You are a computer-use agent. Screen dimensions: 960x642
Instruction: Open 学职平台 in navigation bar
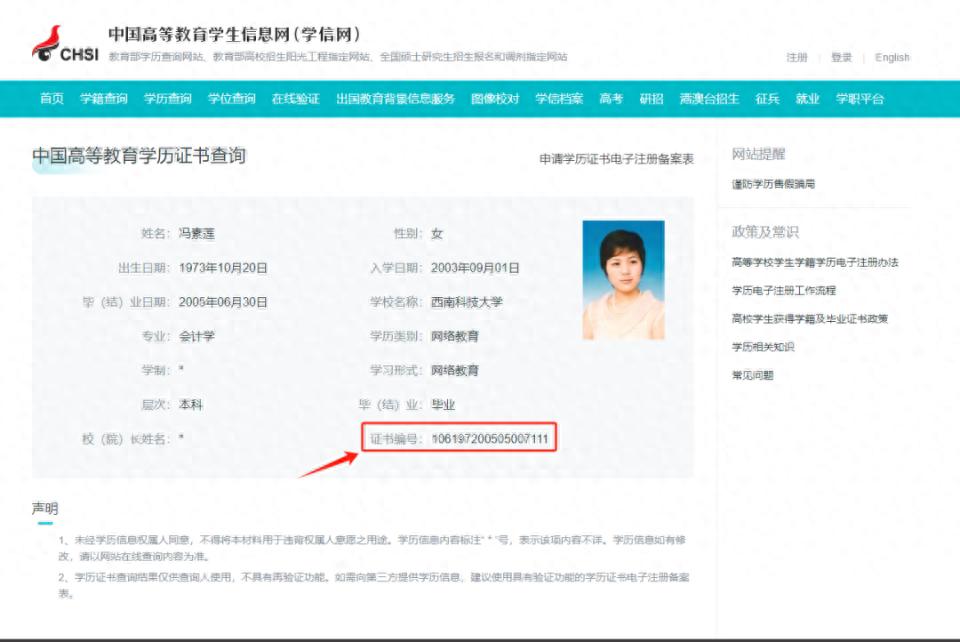[860, 99]
